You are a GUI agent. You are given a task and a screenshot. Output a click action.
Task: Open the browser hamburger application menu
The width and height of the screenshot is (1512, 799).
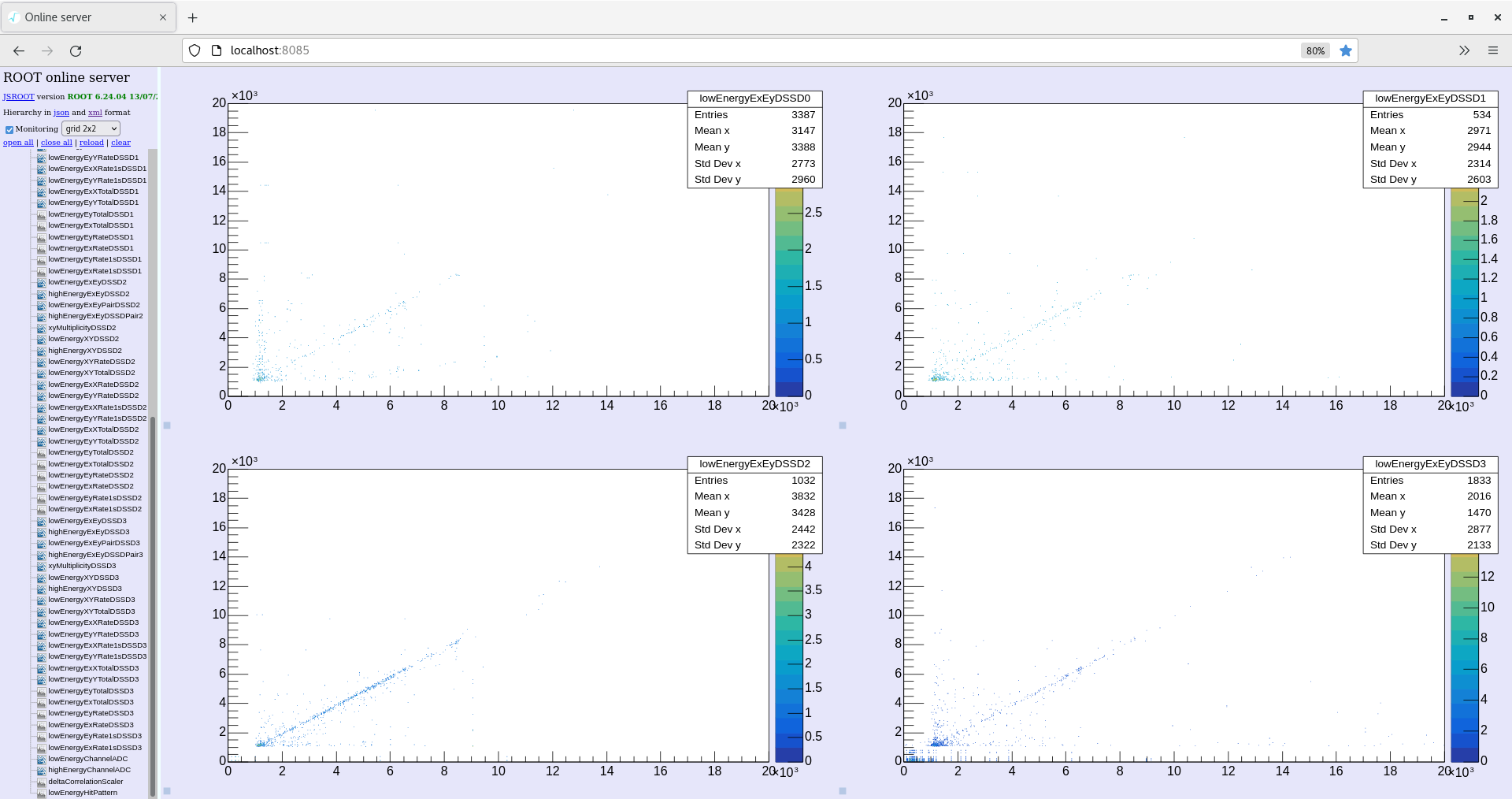[x=1492, y=50]
